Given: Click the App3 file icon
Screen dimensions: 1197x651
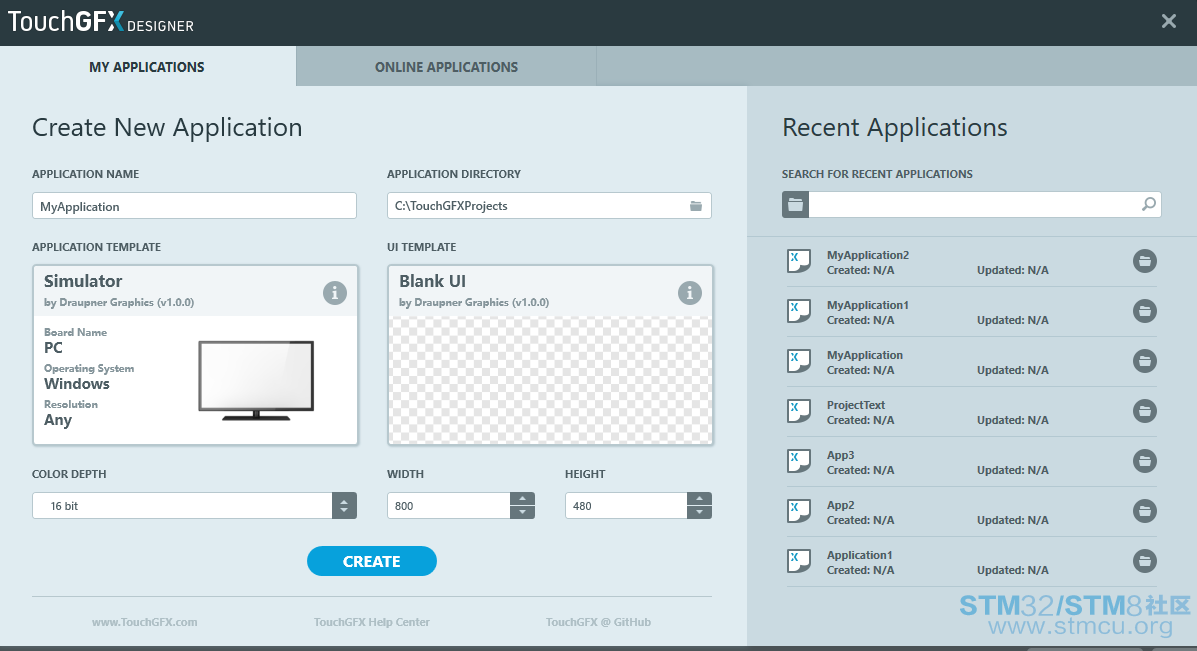Looking at the screenshot, I should click(799, 461).
